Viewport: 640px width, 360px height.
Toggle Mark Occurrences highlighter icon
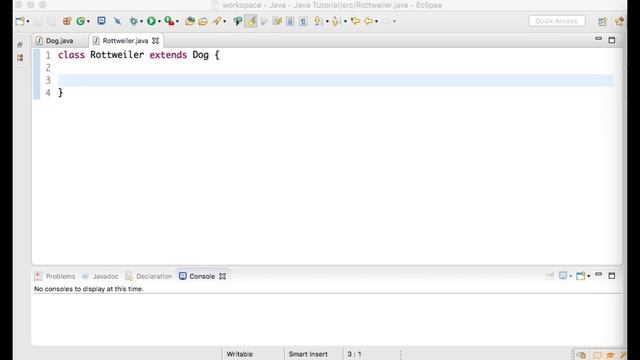[x=251, y=21]
